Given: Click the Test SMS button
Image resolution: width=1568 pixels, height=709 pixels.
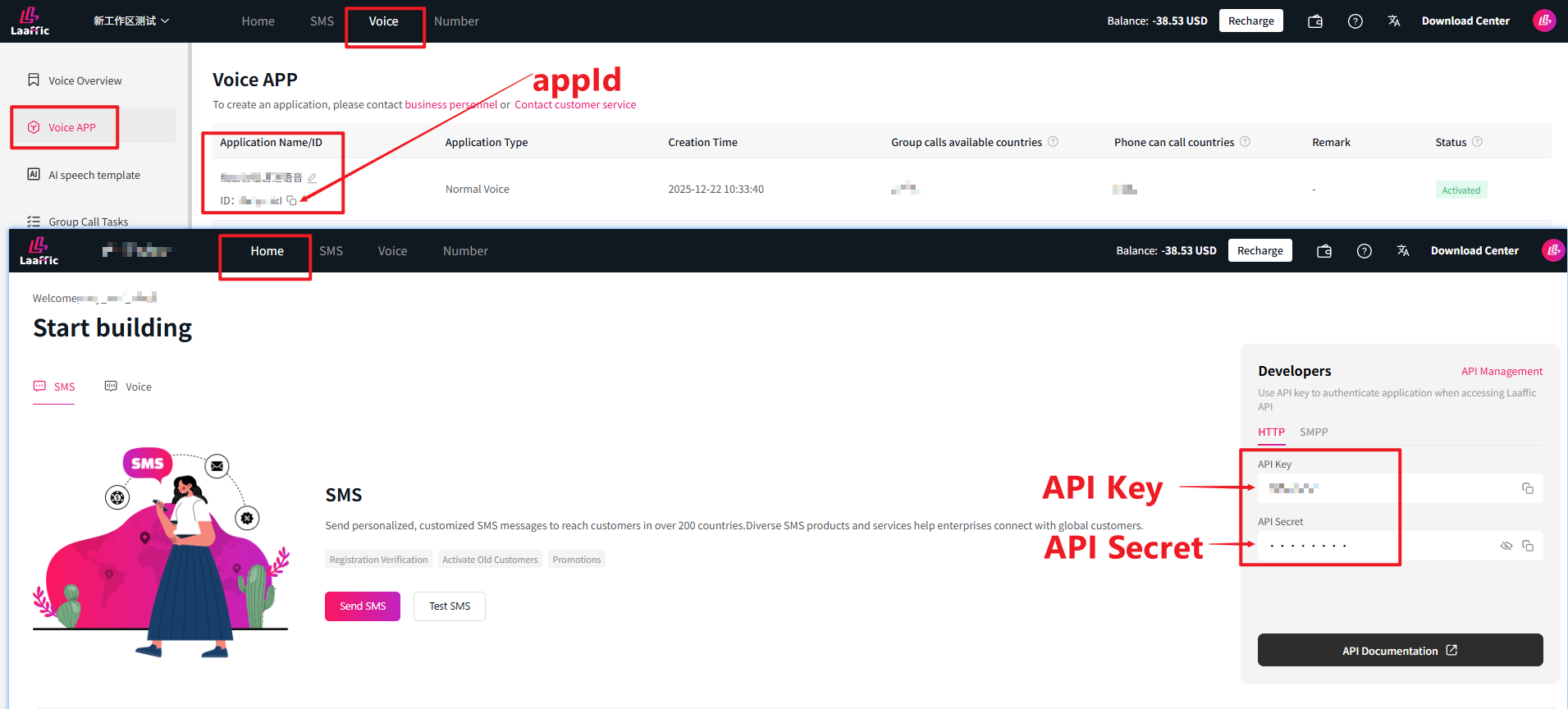Looking at the screenshot, I should pos(449,606).
